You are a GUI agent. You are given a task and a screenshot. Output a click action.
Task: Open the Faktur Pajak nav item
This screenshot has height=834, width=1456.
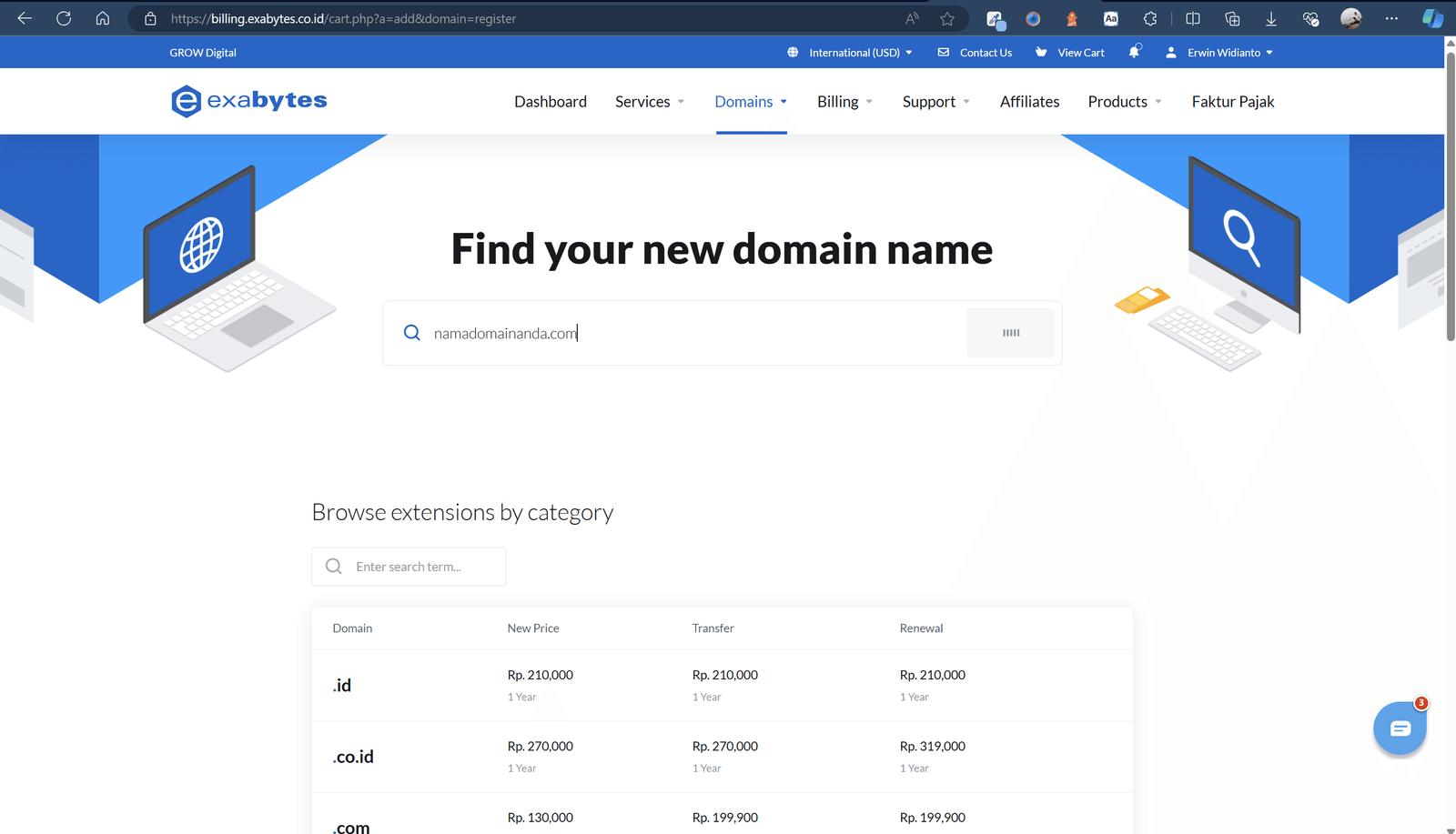coord(1233,102)
